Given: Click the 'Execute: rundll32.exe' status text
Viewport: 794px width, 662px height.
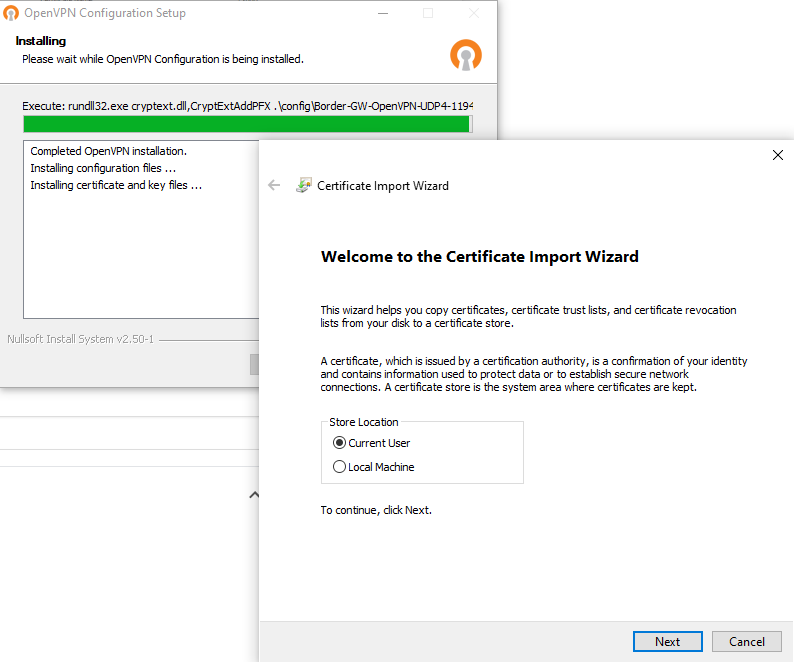Looking at the screenshot, I should [x=247, y=106].
